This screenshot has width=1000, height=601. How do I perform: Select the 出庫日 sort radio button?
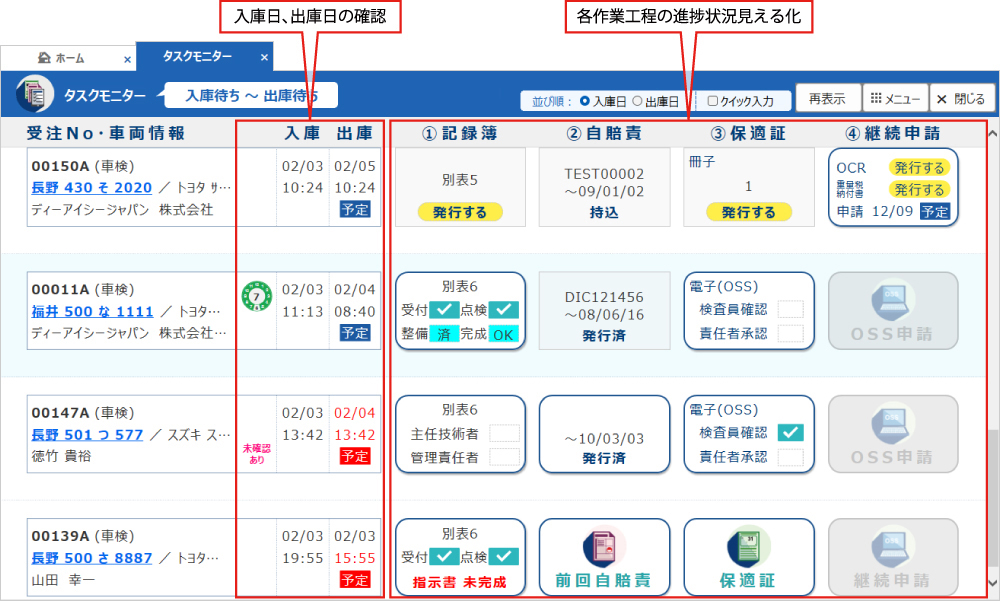pos(638,101)
